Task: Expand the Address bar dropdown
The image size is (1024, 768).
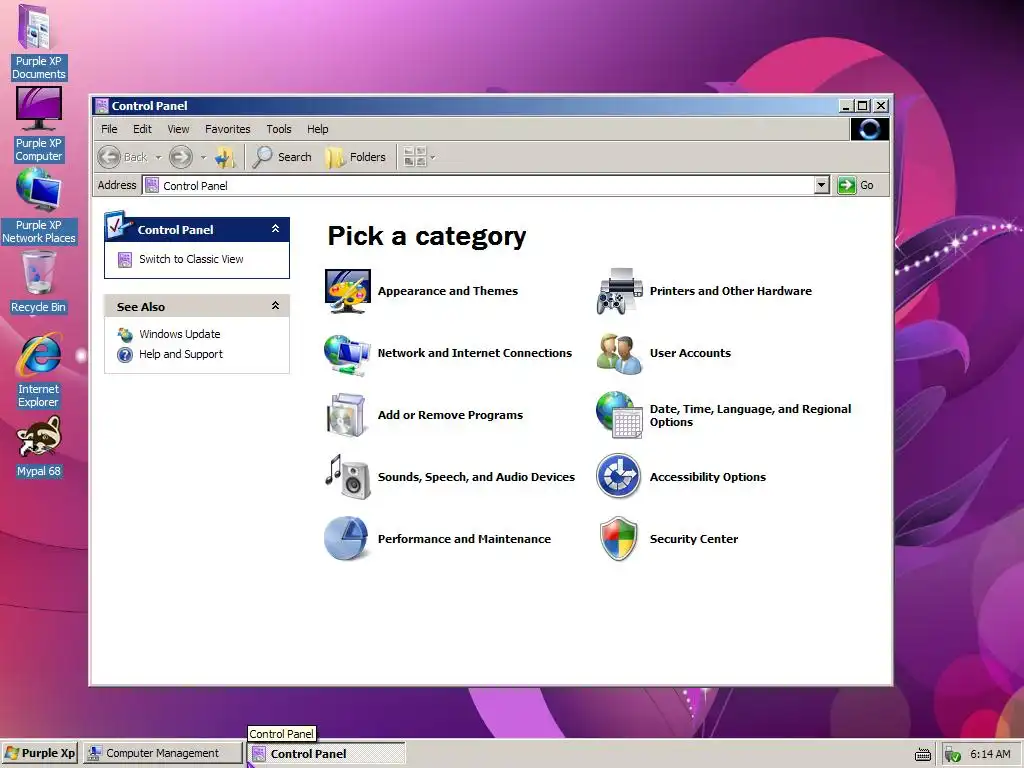Action: click(x=822, y=185)
